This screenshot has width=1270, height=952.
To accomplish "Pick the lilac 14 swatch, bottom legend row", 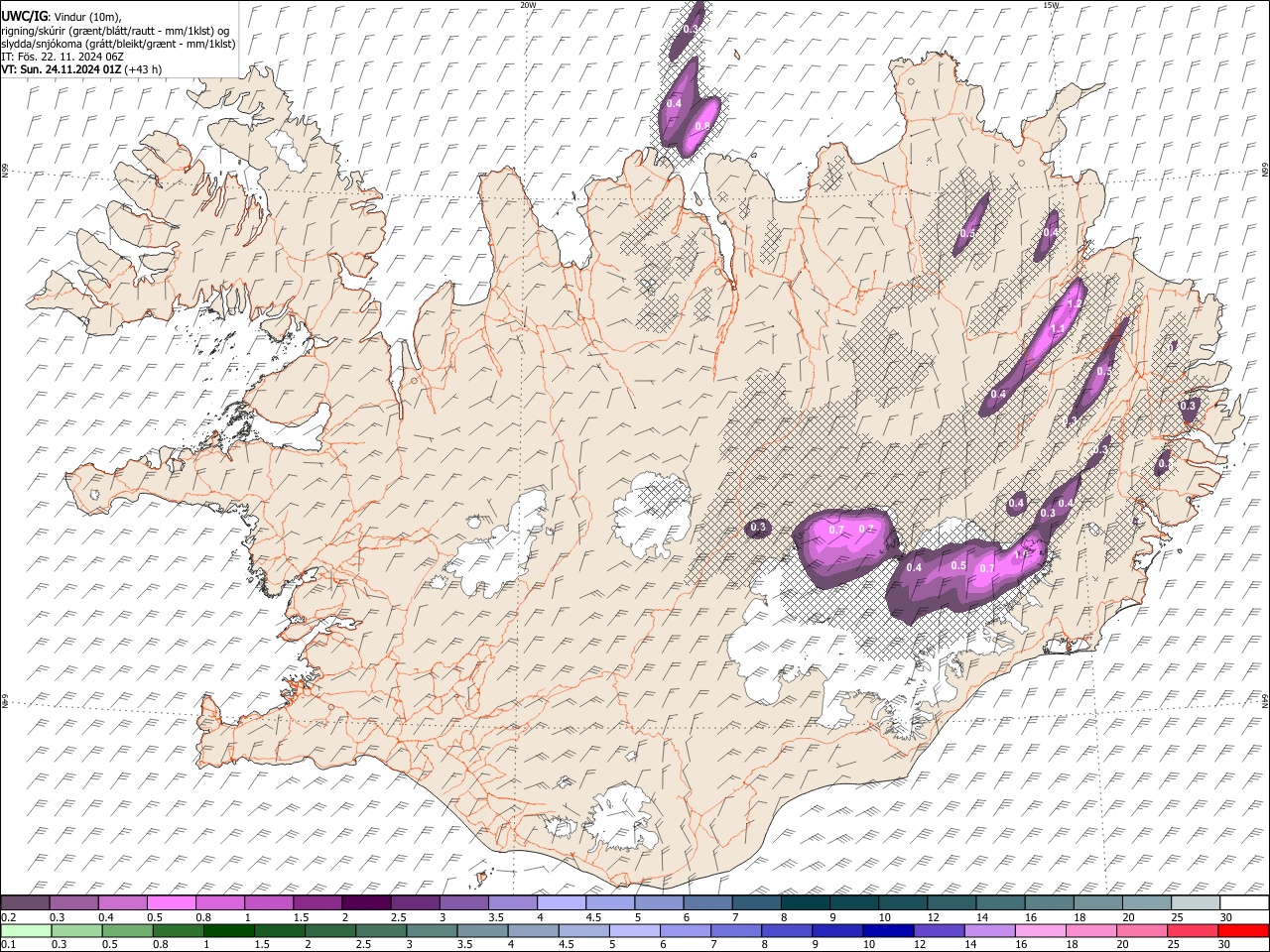I will coord(989,930).
